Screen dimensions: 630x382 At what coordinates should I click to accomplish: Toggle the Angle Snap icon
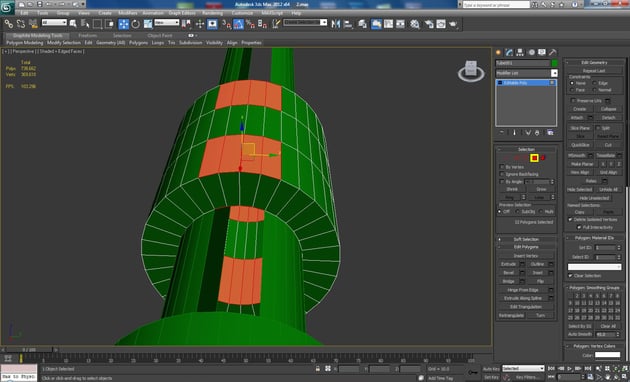tap(239, 24)
